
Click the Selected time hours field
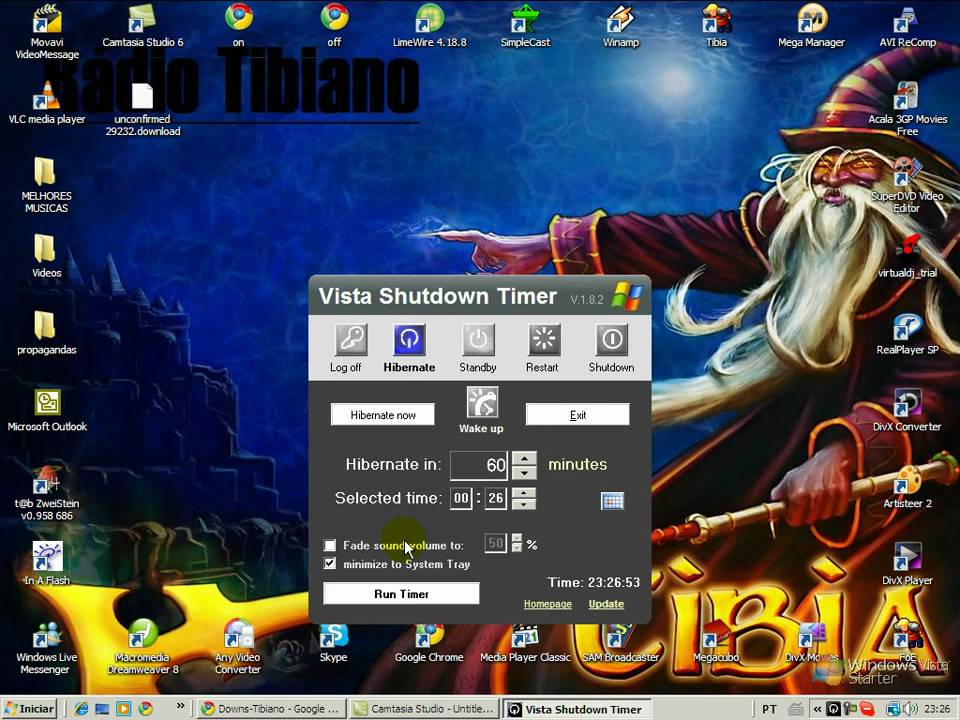[x=461, y=498]
